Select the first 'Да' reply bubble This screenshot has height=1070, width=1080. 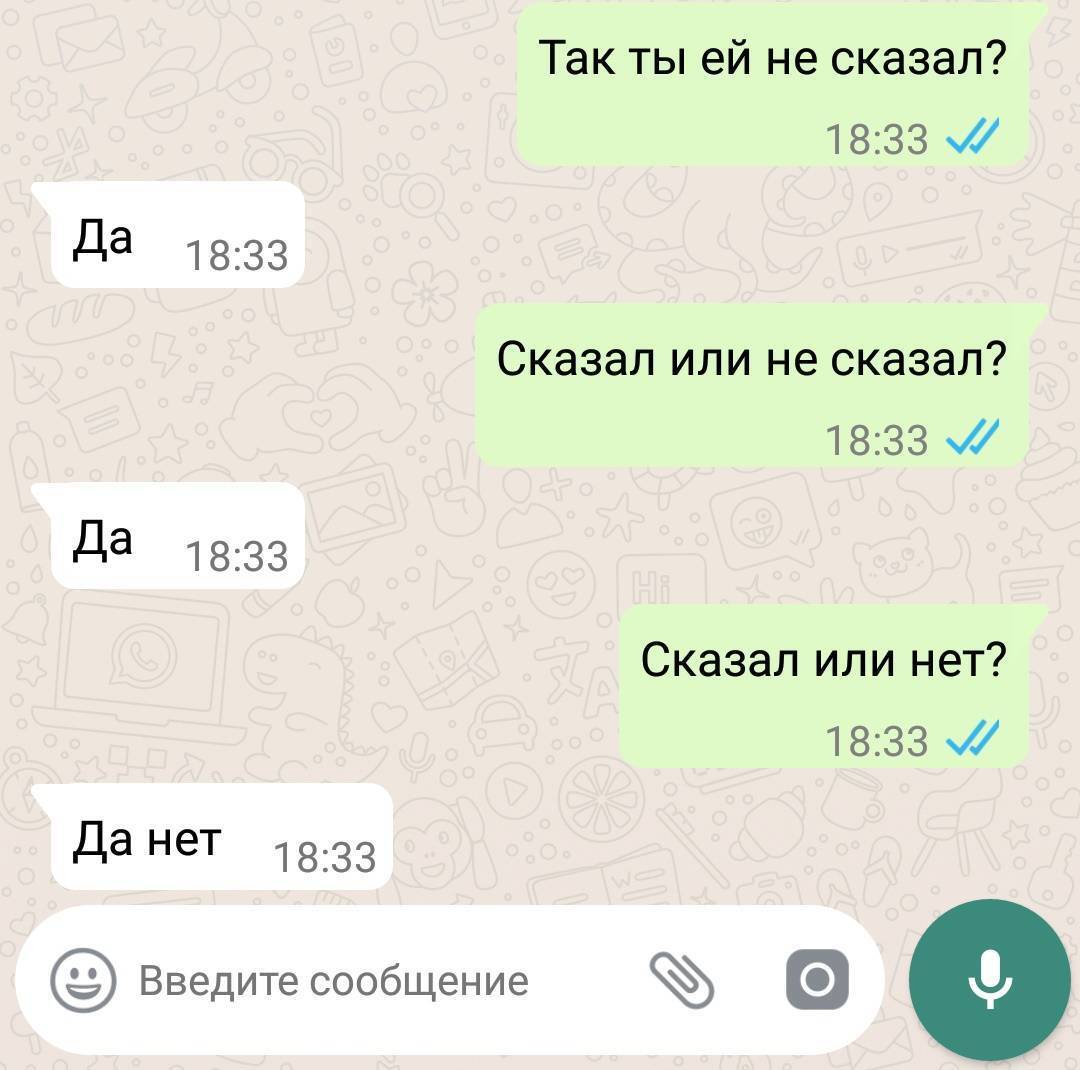(171, 234)
